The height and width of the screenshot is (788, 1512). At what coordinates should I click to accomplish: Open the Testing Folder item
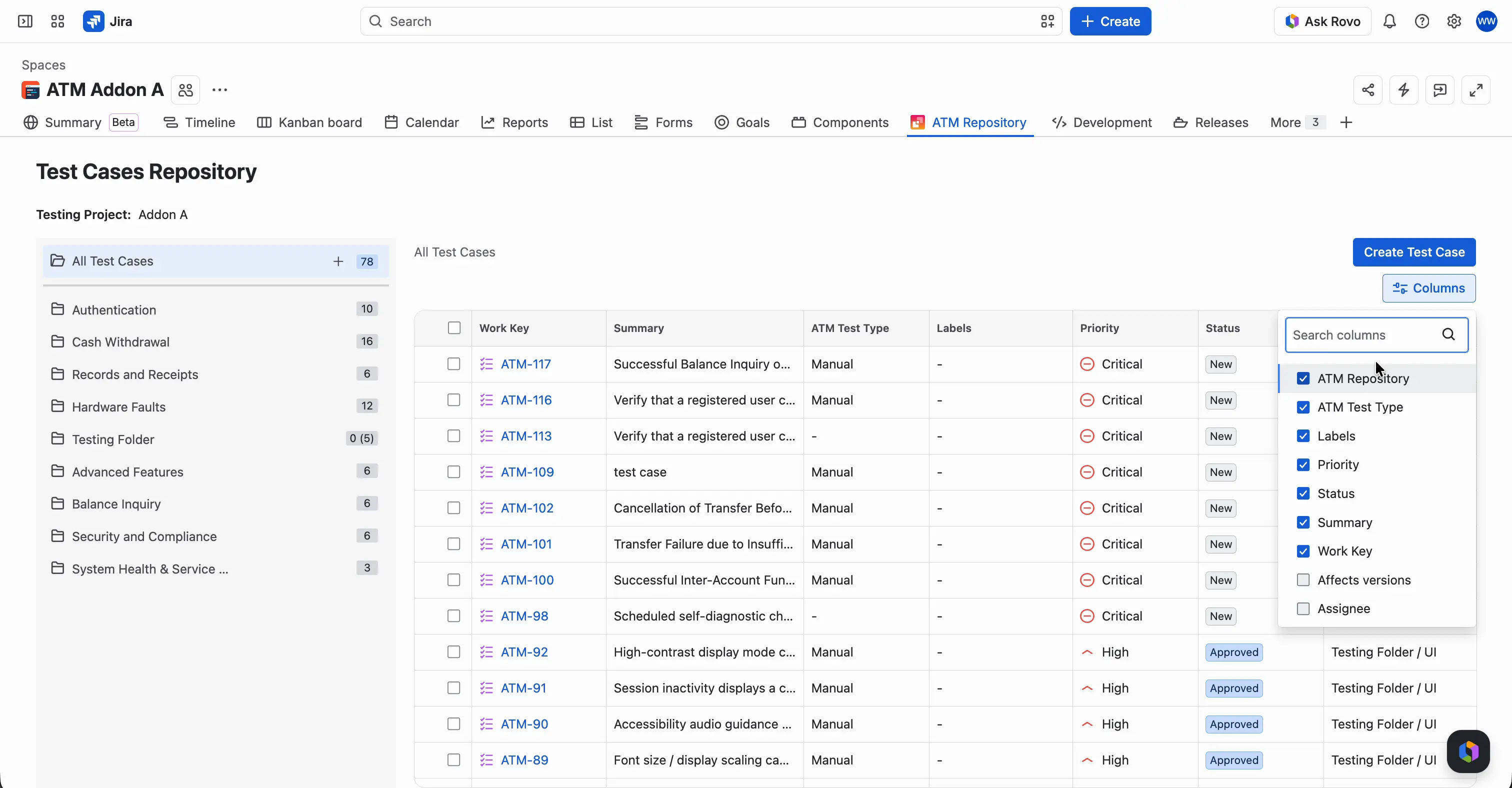pos(215,439)
